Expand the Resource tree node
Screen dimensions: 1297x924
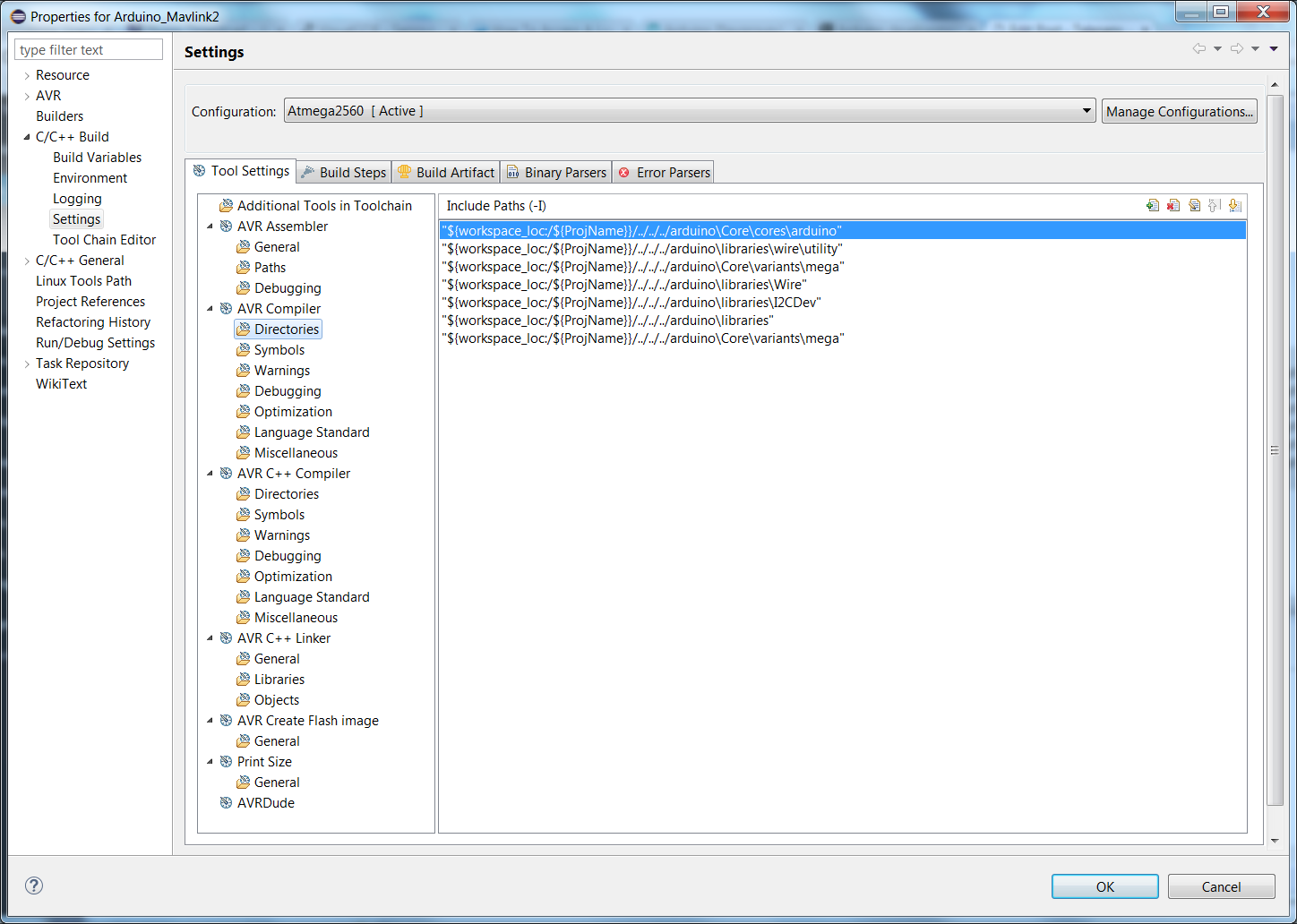pos(27,76)
